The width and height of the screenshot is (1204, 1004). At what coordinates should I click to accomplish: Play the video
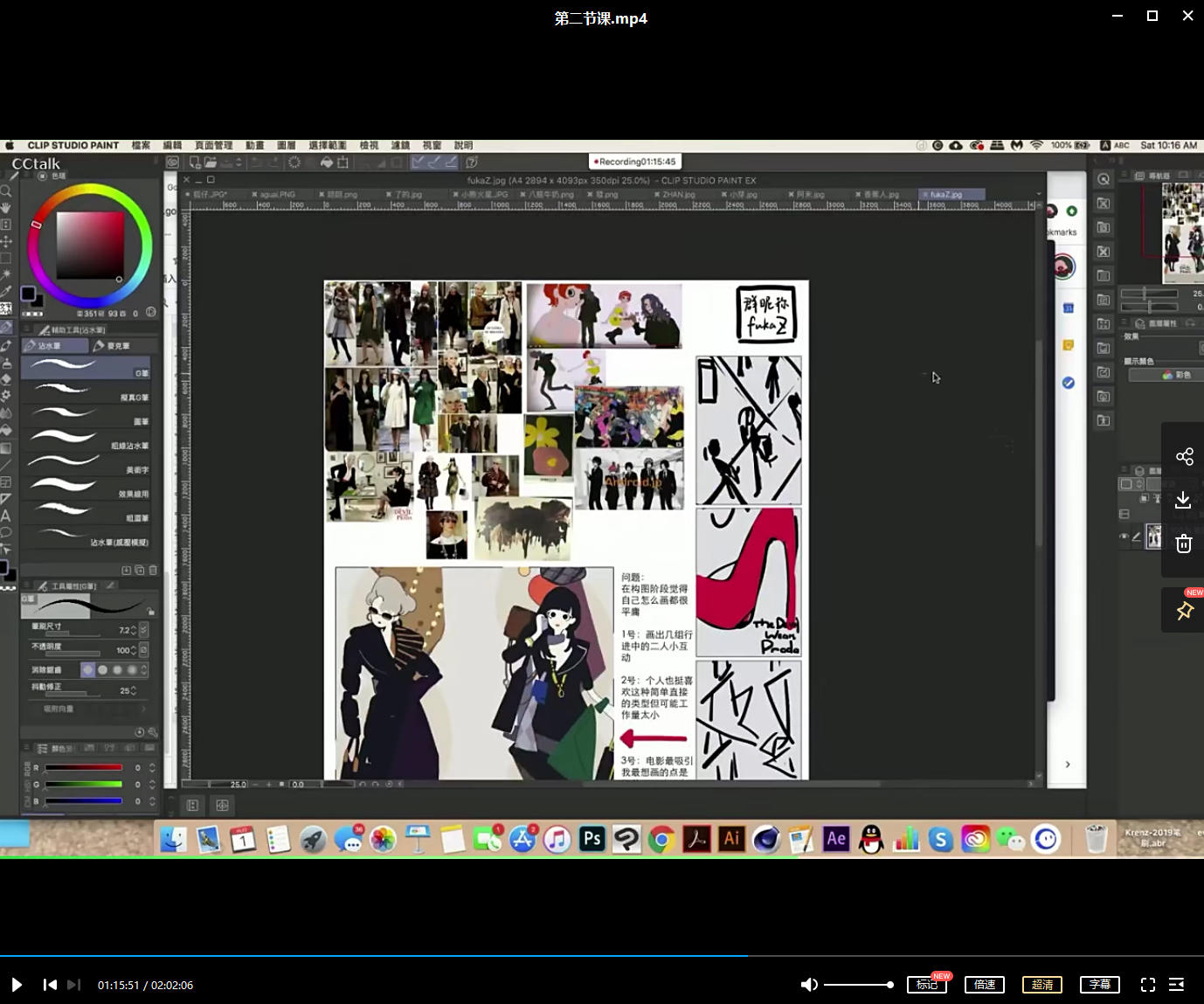[x=17, y=985]
